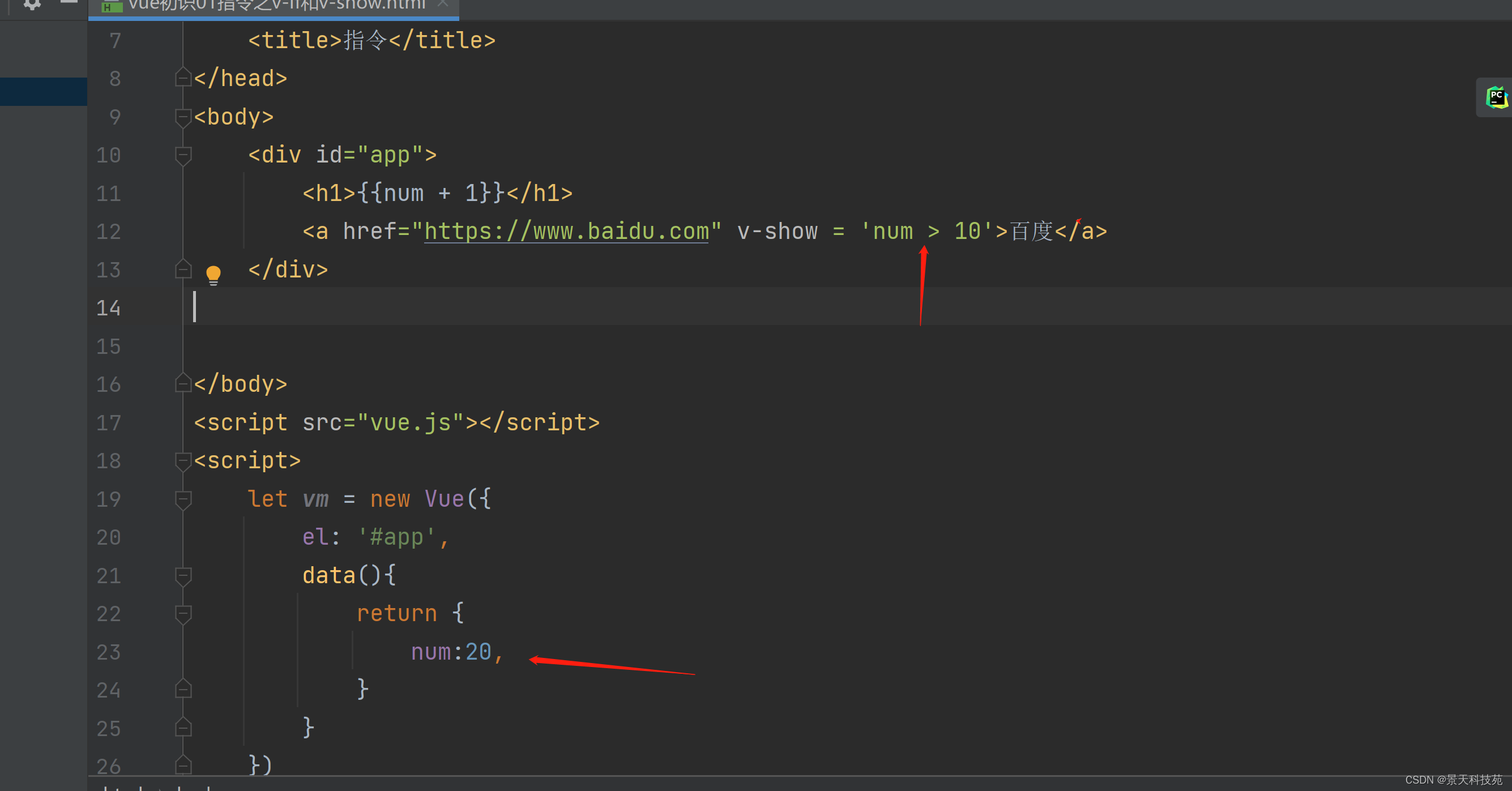Viewport: 1512px width, 791px height.
Task: Click the let keyword on line 19
Action: (x=268, y=499)
